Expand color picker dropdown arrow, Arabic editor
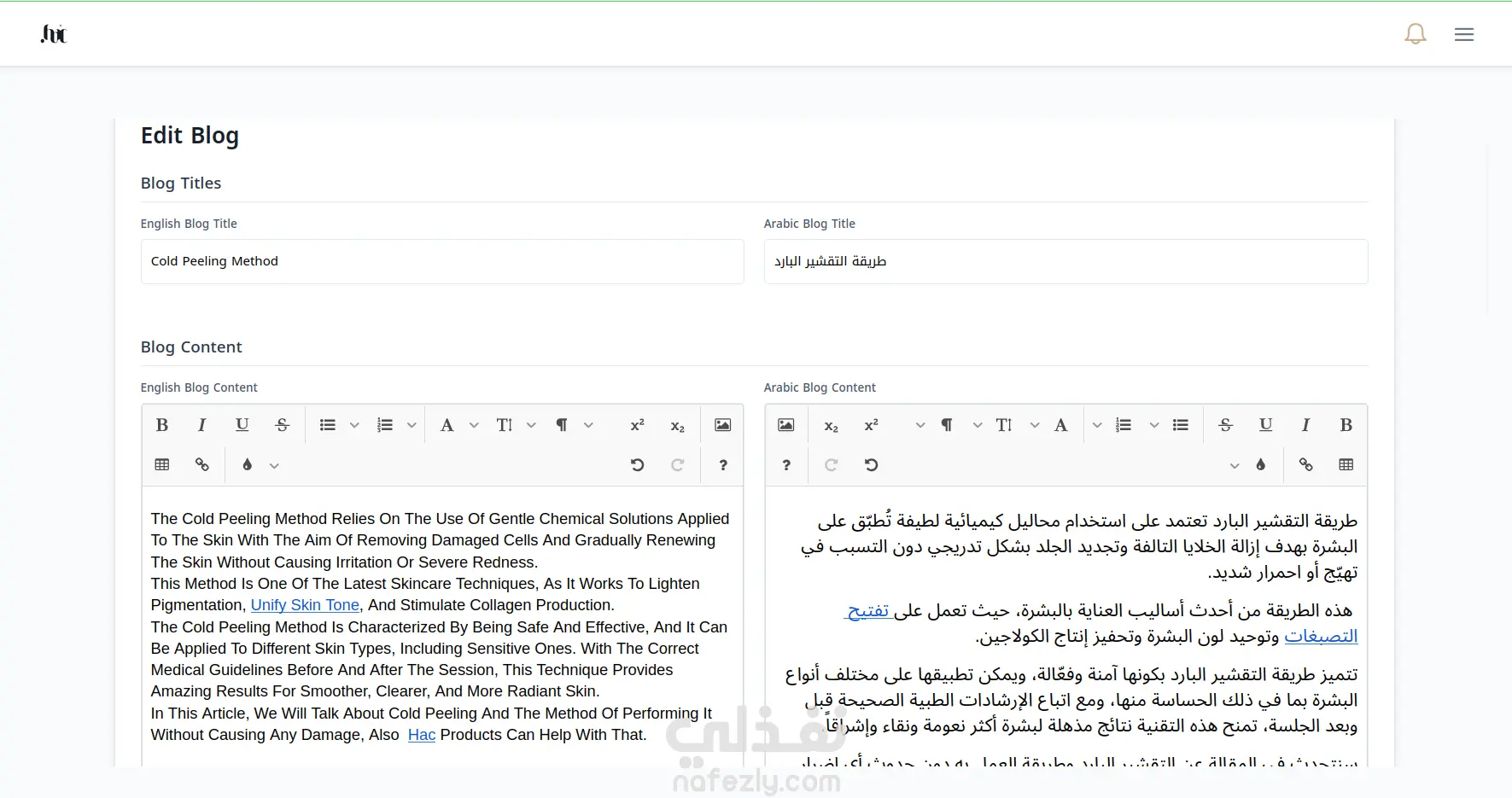Screen dimensions: 1512x798 pos(1235,465)
